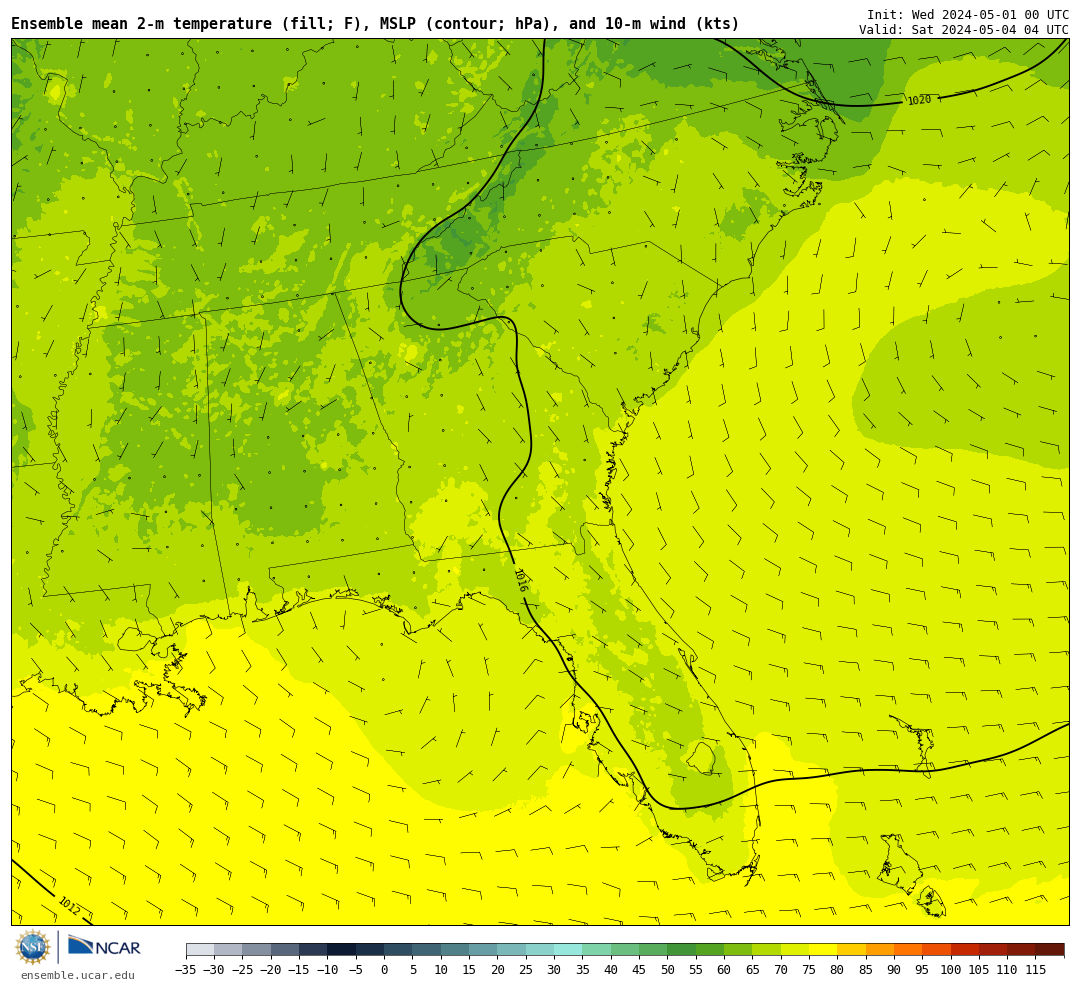Click the colorbar tick label -35
The image size is (1080, 988).
186,969
